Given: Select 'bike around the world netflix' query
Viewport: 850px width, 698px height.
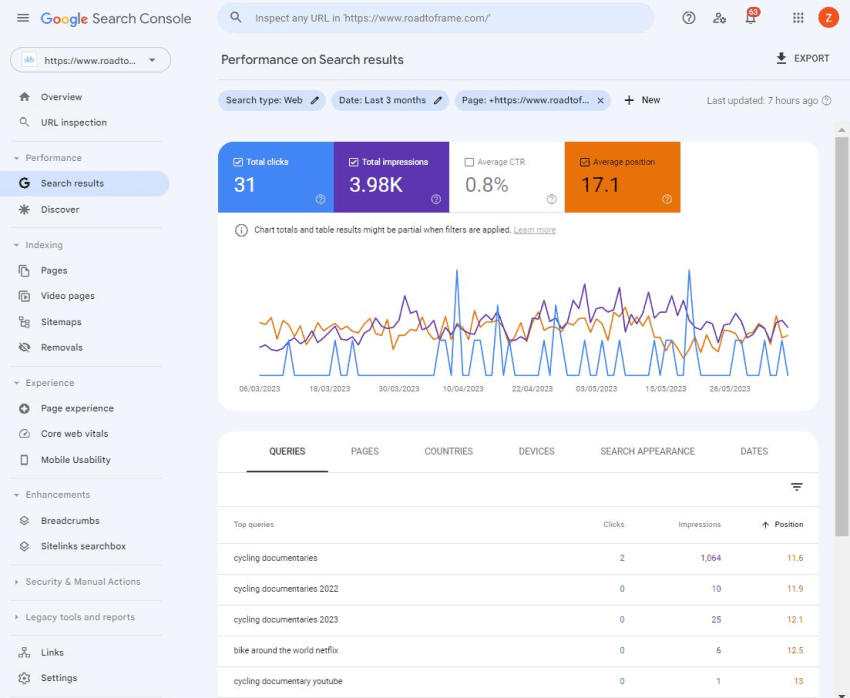Looking at the screenshot, I should click(x=518, y=651).
